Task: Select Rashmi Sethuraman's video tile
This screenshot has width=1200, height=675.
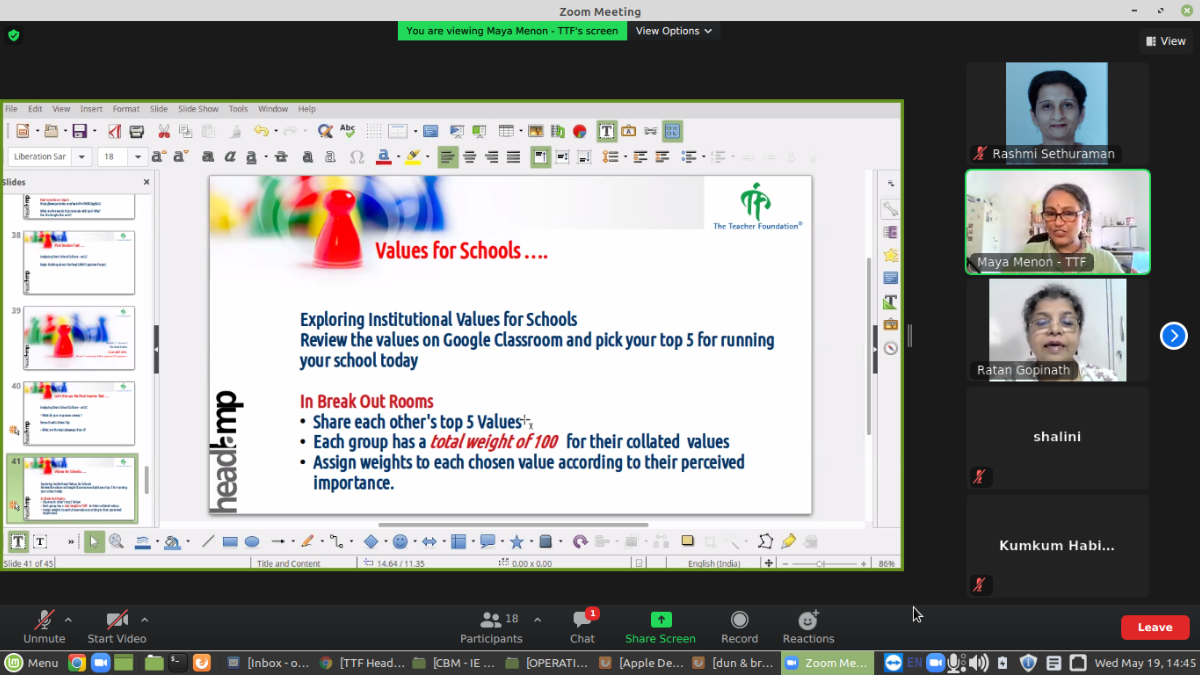Action: coord(1057,112)
